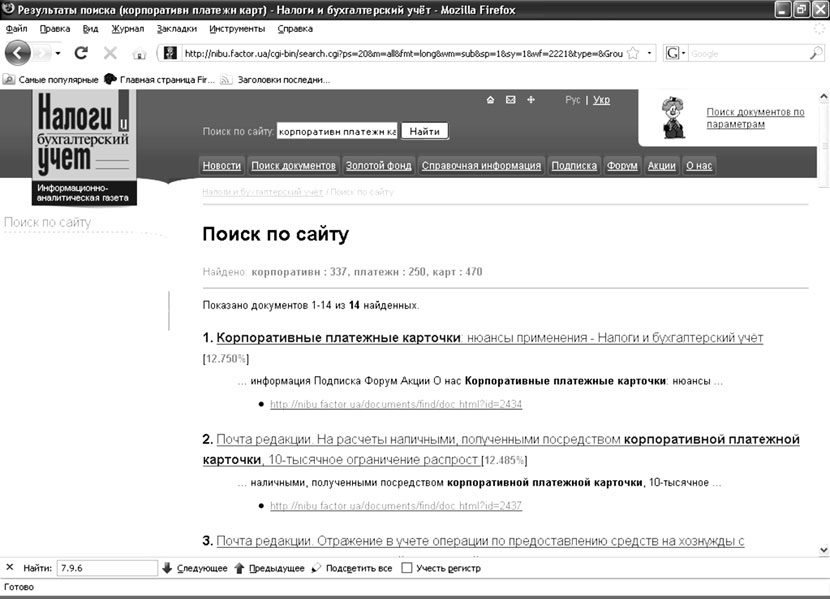This screenshot has height=599, width=830.
Task: Switch site language to Укр
Action: point(601,100)
